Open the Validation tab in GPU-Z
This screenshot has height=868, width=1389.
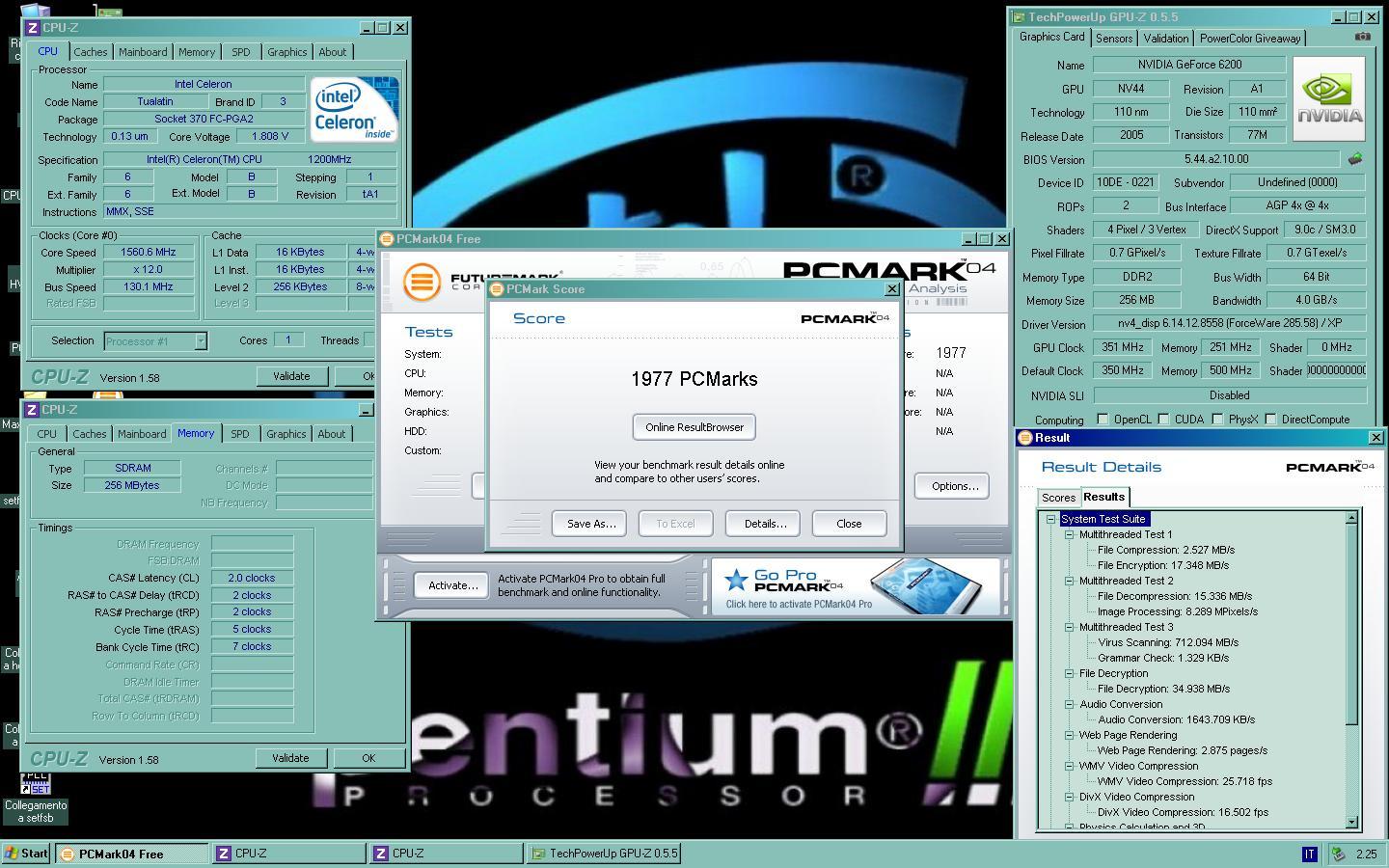click(x=1165, y=39)
